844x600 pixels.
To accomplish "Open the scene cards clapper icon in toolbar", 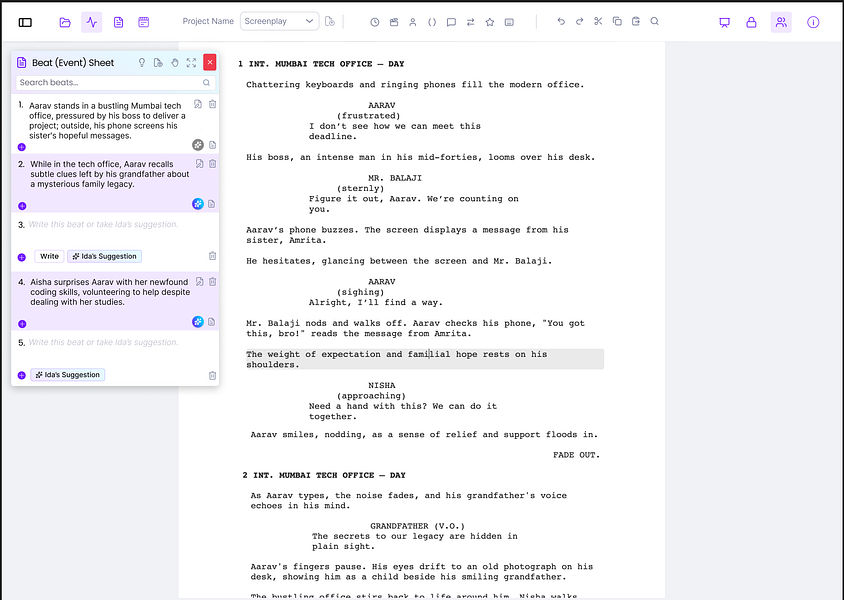I will [x=144, y=22].
